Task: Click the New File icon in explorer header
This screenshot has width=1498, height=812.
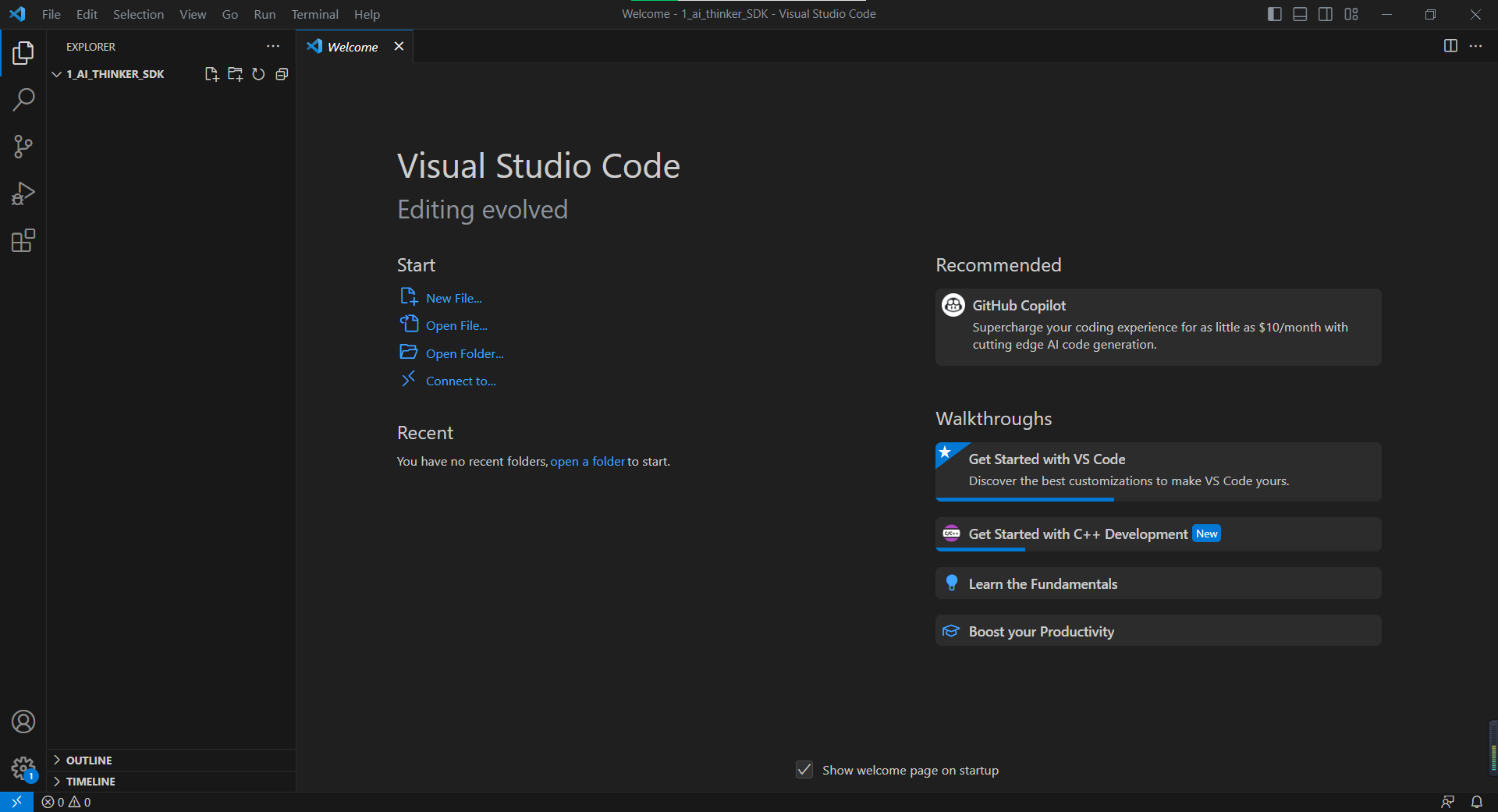Action: 211,74
